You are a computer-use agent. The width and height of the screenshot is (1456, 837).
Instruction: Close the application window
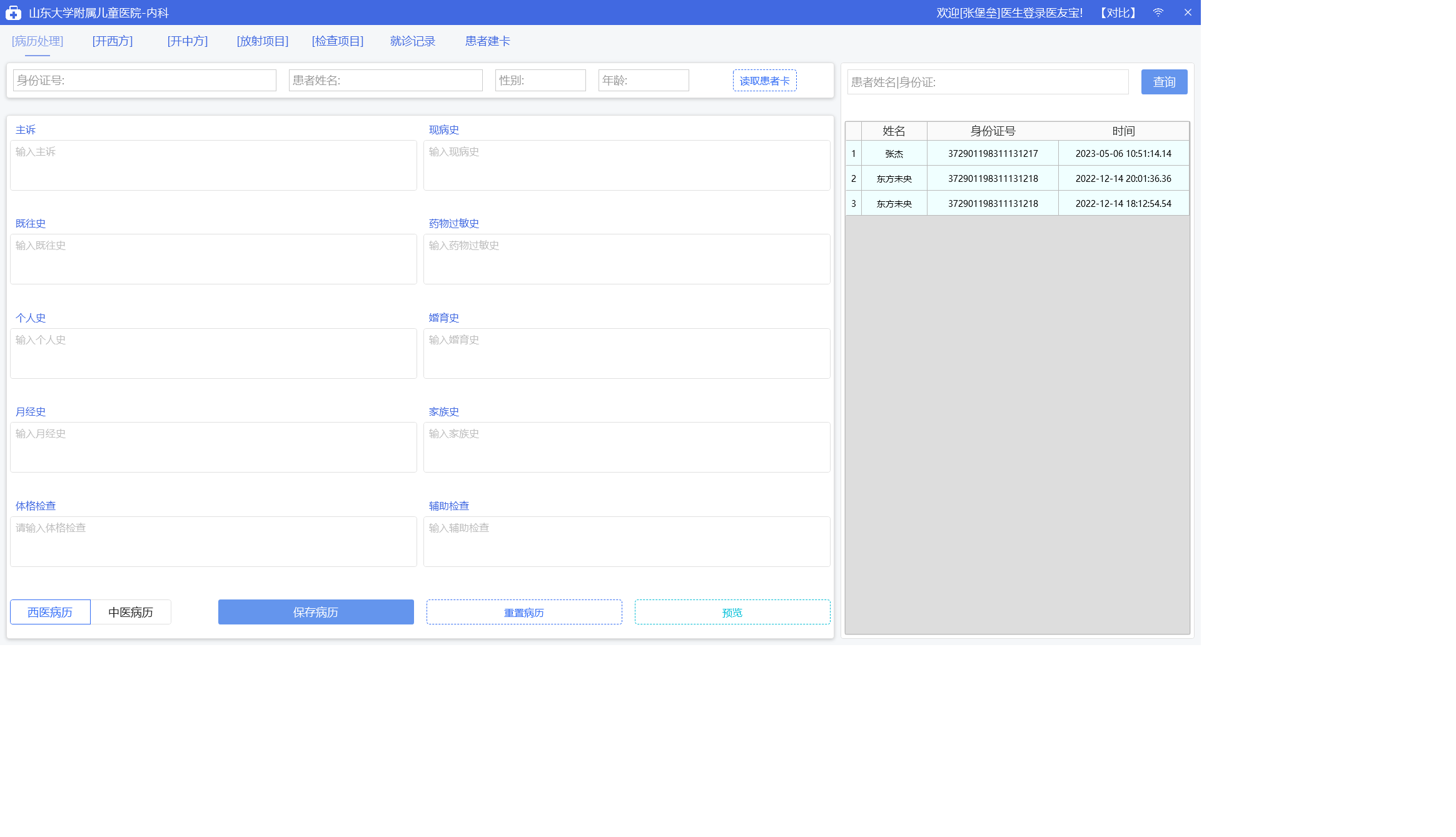pos(1188,13)
